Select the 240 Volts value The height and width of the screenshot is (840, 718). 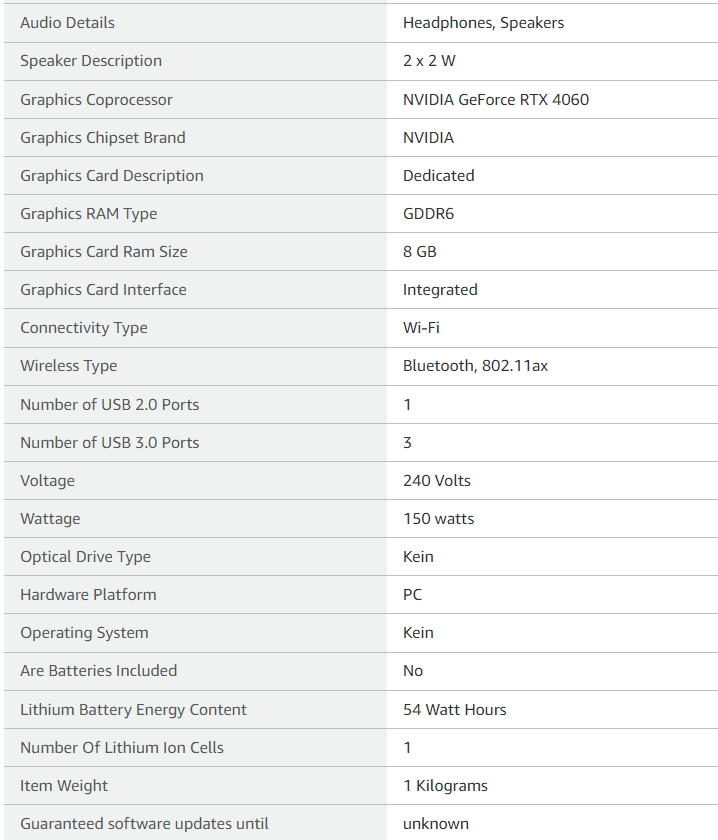[437, 481]
